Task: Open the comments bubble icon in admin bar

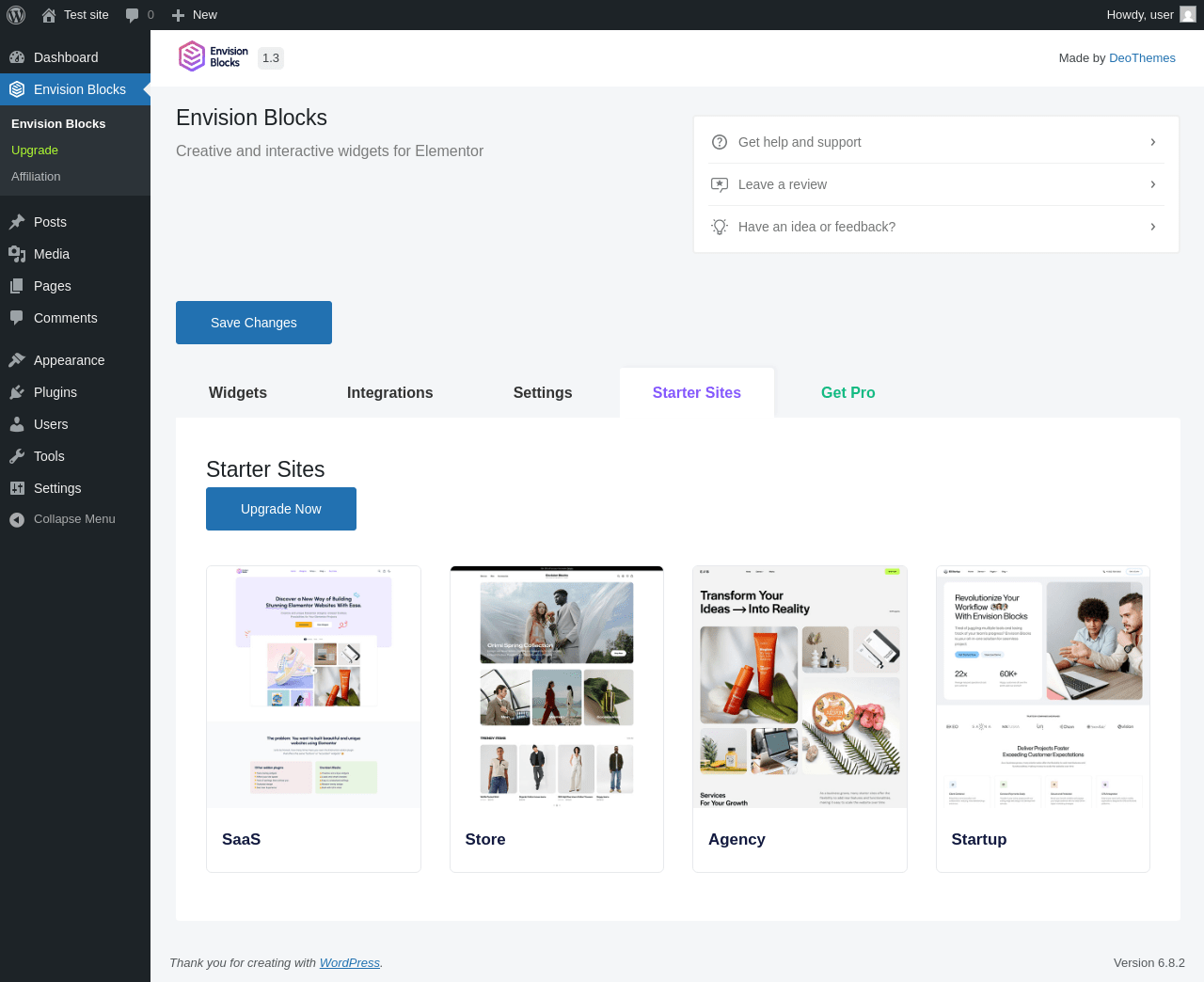Action: pos(132,15)
